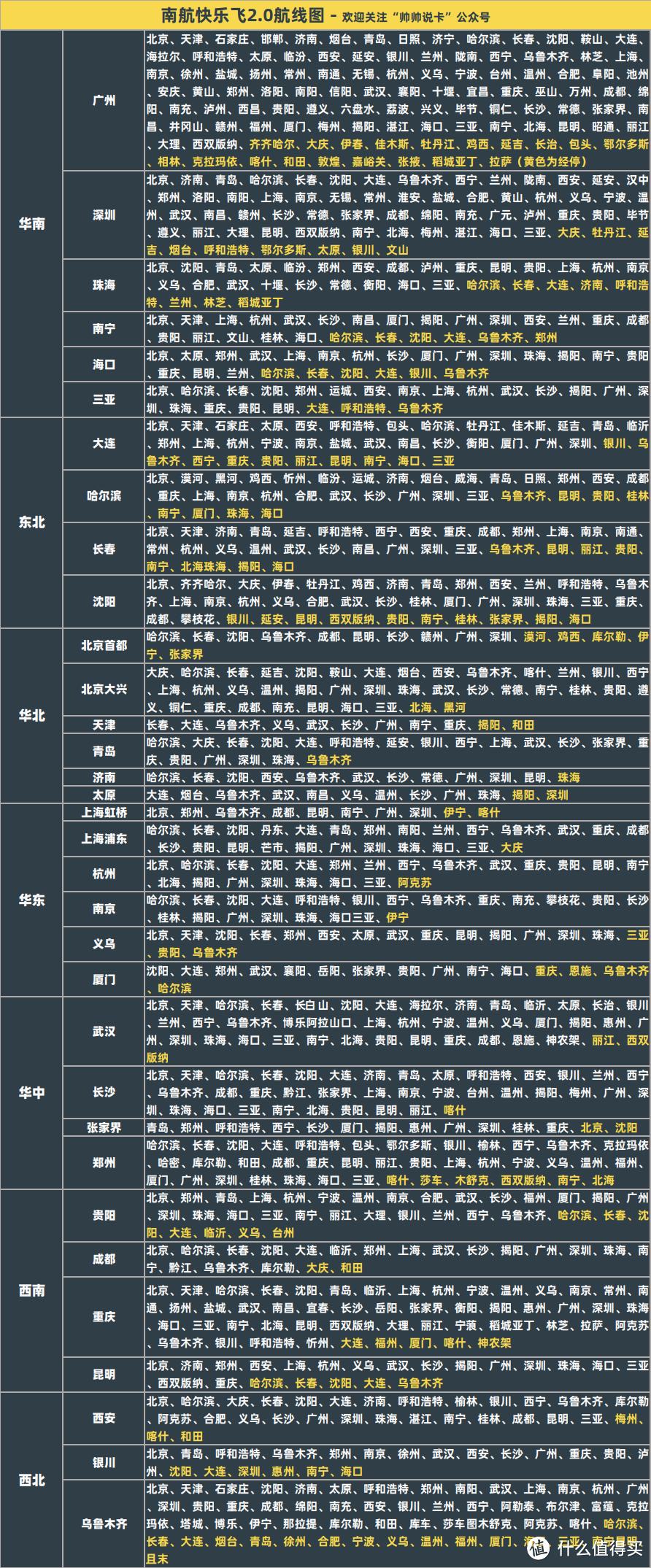Click the 海口 departure city row header
651x1568 pixels.
tap(104, 364)
